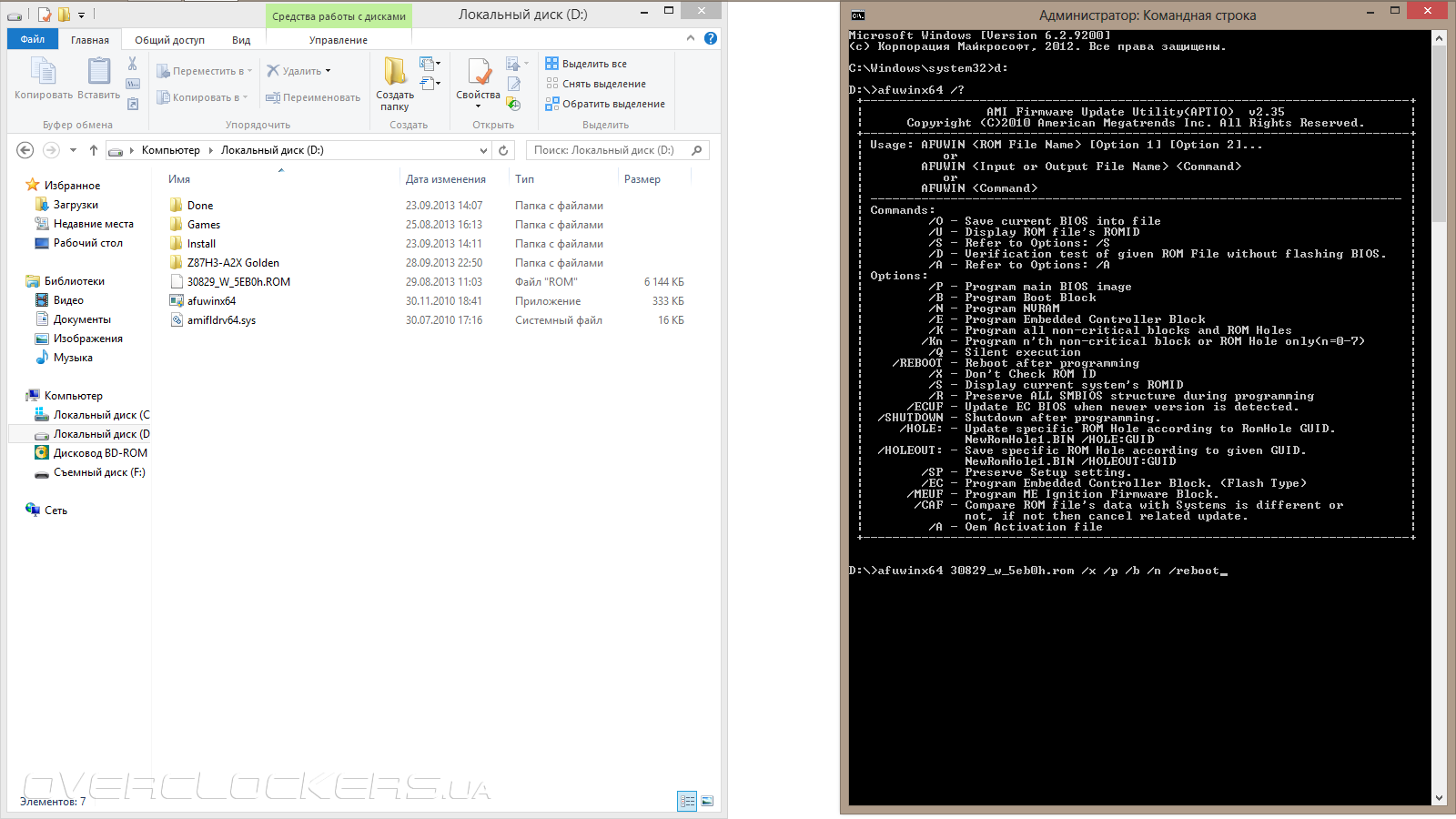The width and height of the screenshot is (1456, 819).
Task: Click the Copy path icon in clipboard group
Action: click(133, 84)
